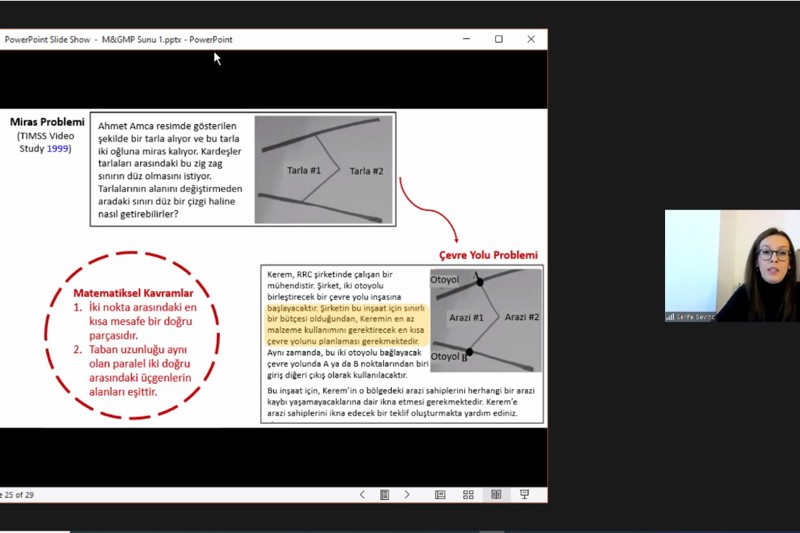Click the 'M&GMP Sunu 1.pptx' title bar
Image resolution: width=800 pixels, height=533 pixels.
[x=140, y=39]
